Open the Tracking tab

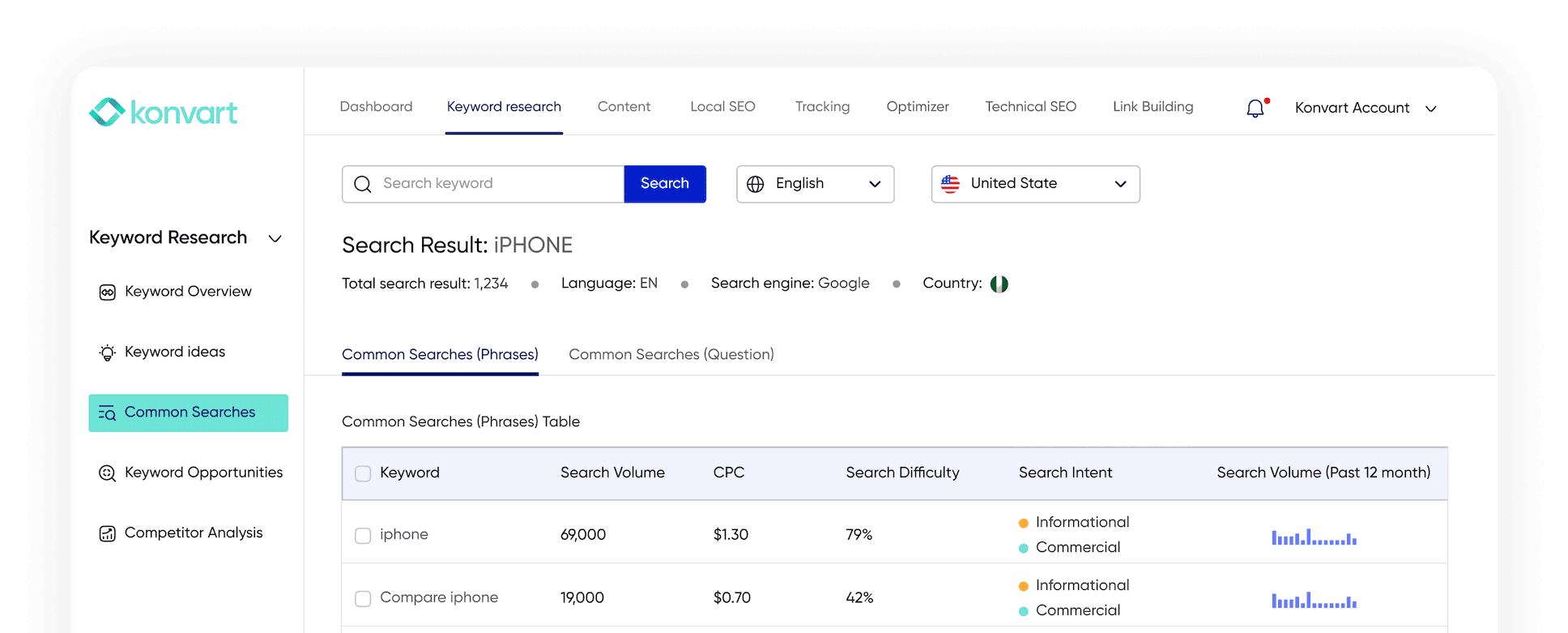point(822,106)
